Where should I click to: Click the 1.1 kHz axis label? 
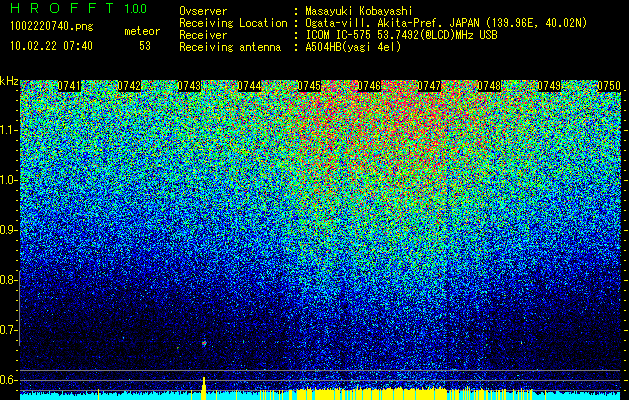(9, 130)
